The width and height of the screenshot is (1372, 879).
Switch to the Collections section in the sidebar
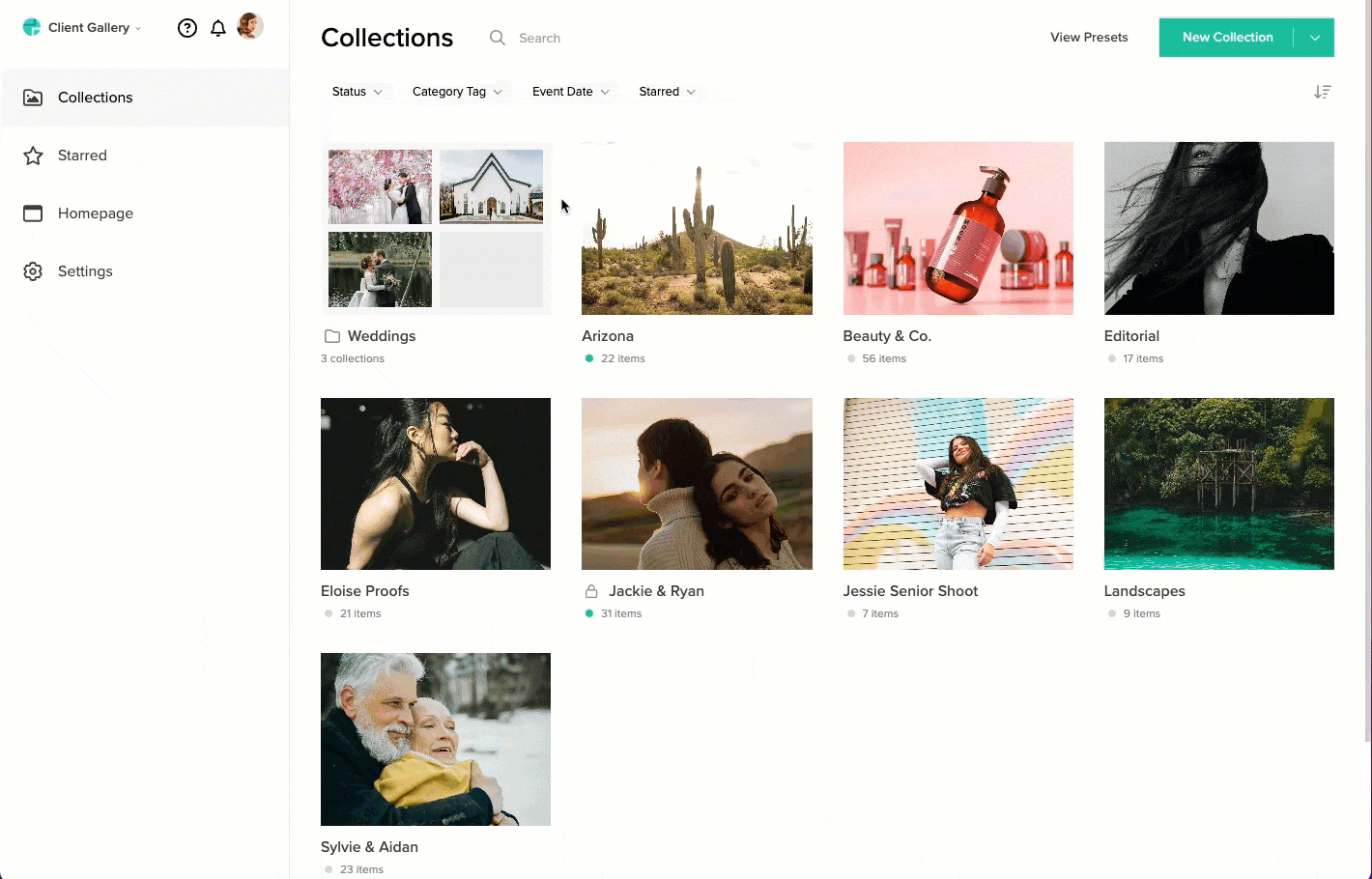[x=95, y=97]
